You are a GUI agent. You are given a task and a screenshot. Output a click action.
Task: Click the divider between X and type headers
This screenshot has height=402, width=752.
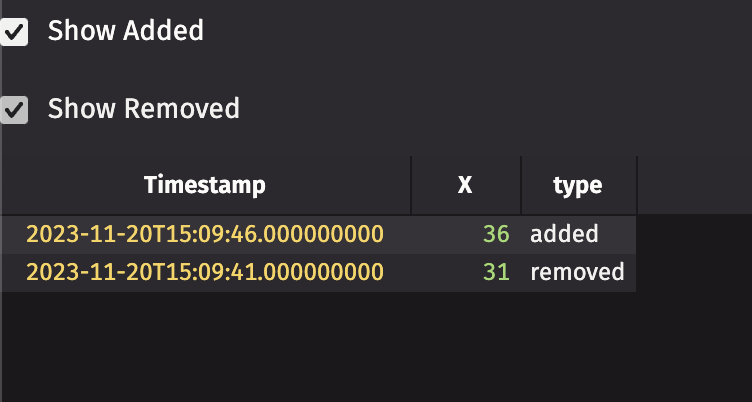point(521,185)
